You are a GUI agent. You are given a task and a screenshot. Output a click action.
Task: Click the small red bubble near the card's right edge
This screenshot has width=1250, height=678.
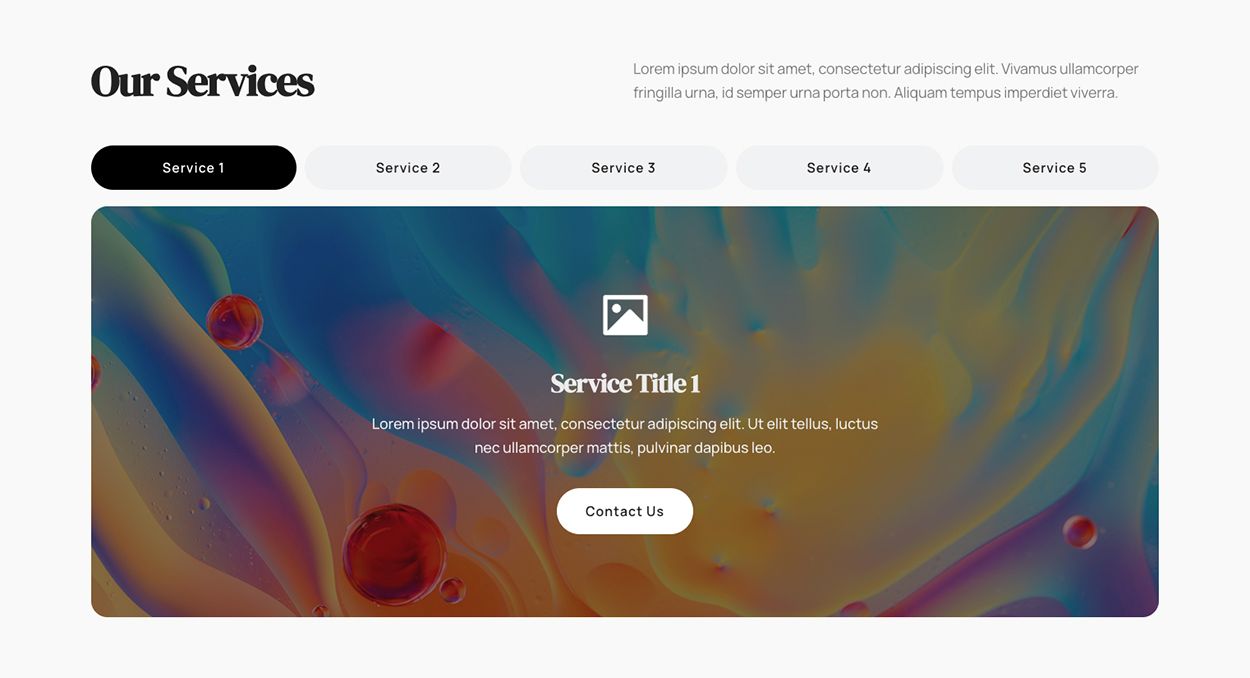1080,531
